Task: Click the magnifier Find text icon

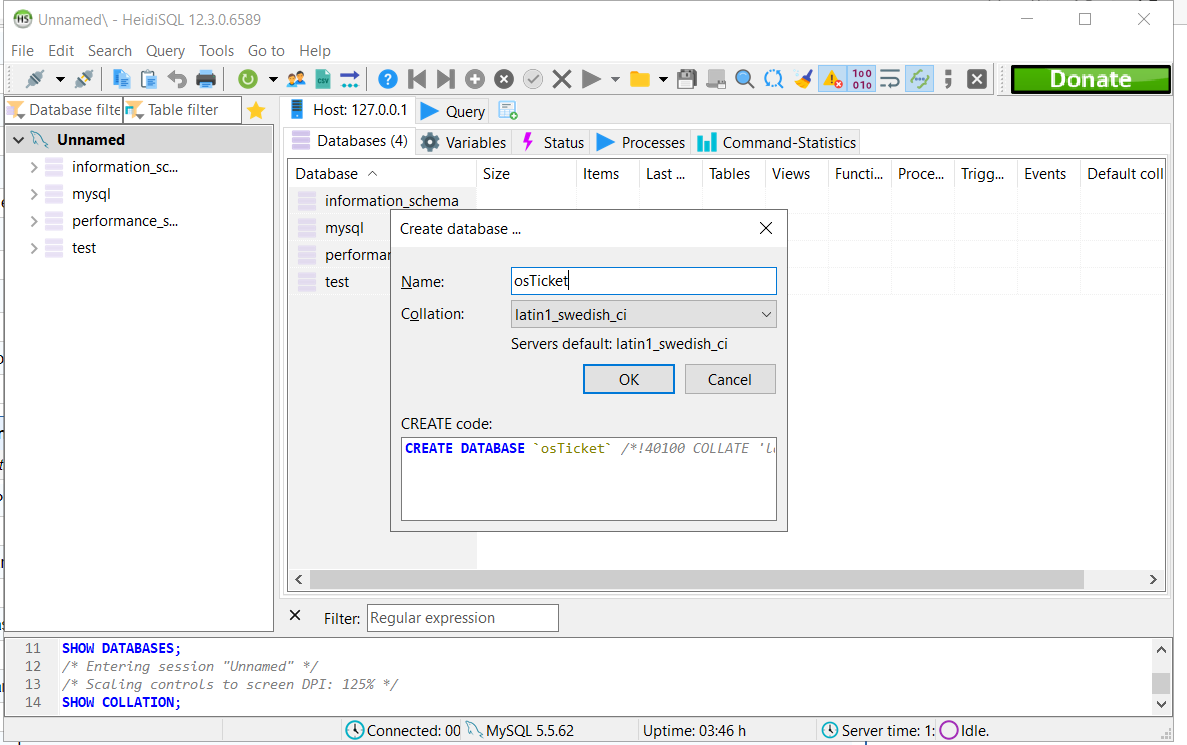Action: pyautogui.click(x=745, y=79)
